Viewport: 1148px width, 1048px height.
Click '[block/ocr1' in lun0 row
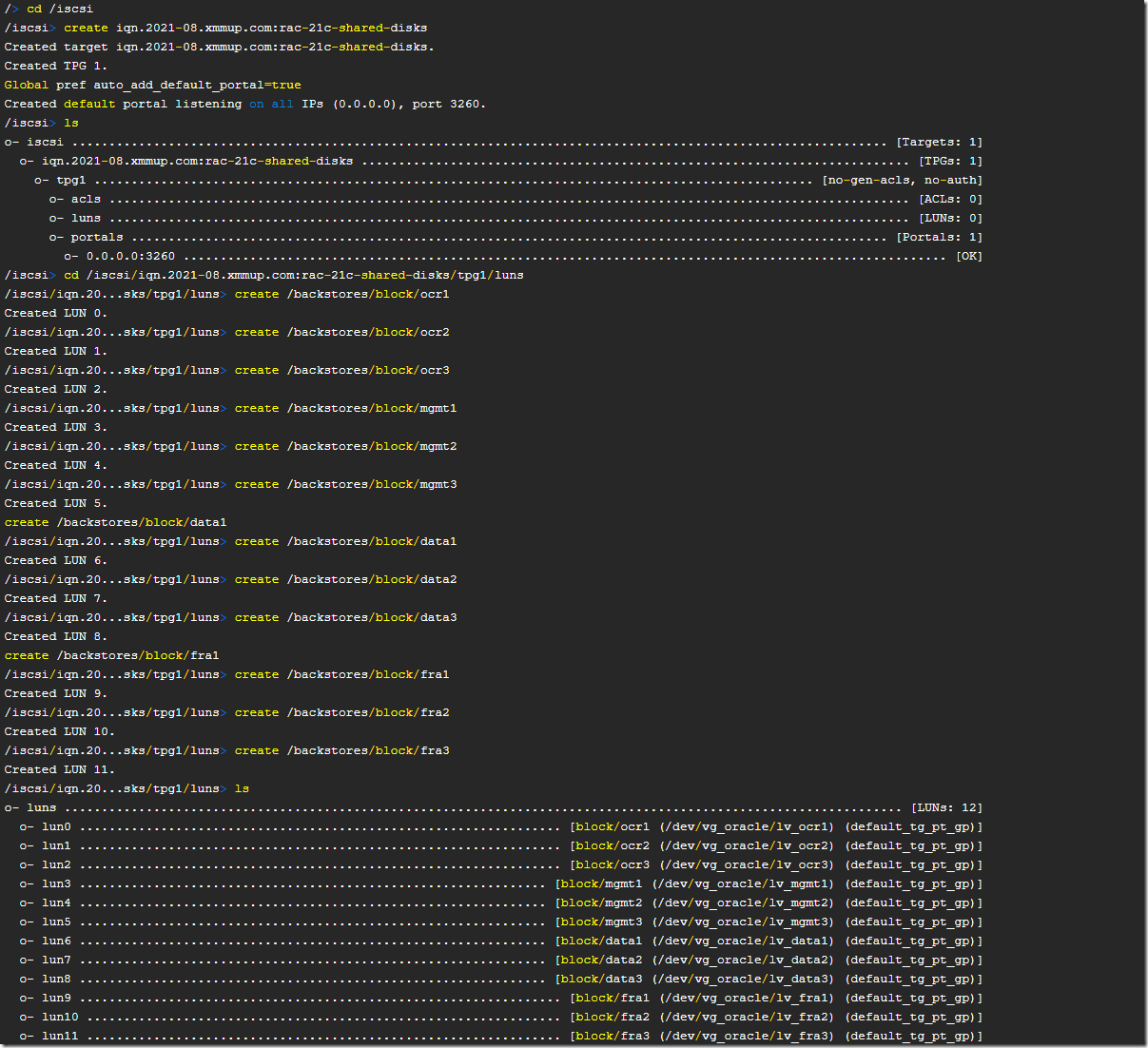[x=610, y=826]
